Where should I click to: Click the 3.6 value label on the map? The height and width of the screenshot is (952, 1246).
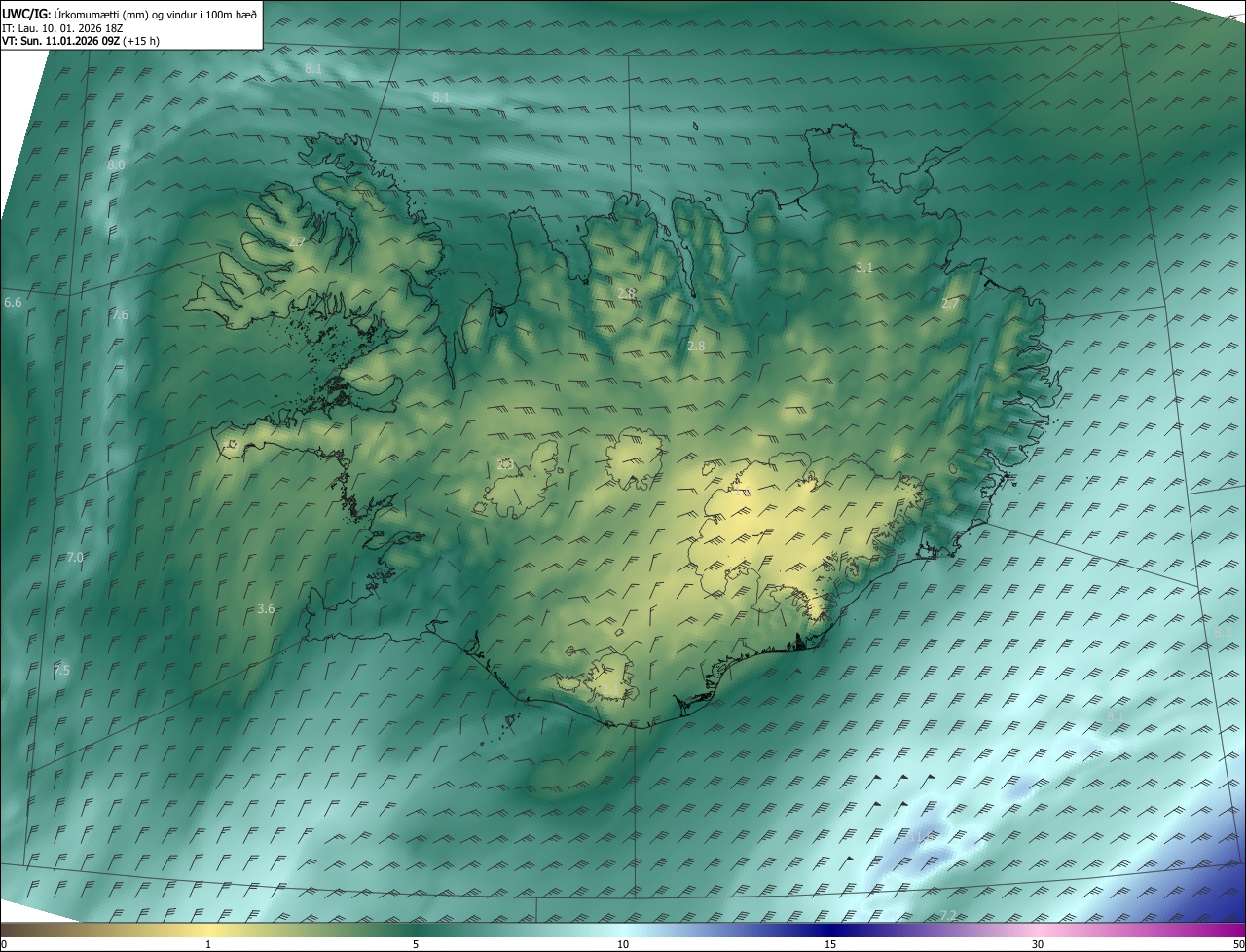[x=266, y=608]
